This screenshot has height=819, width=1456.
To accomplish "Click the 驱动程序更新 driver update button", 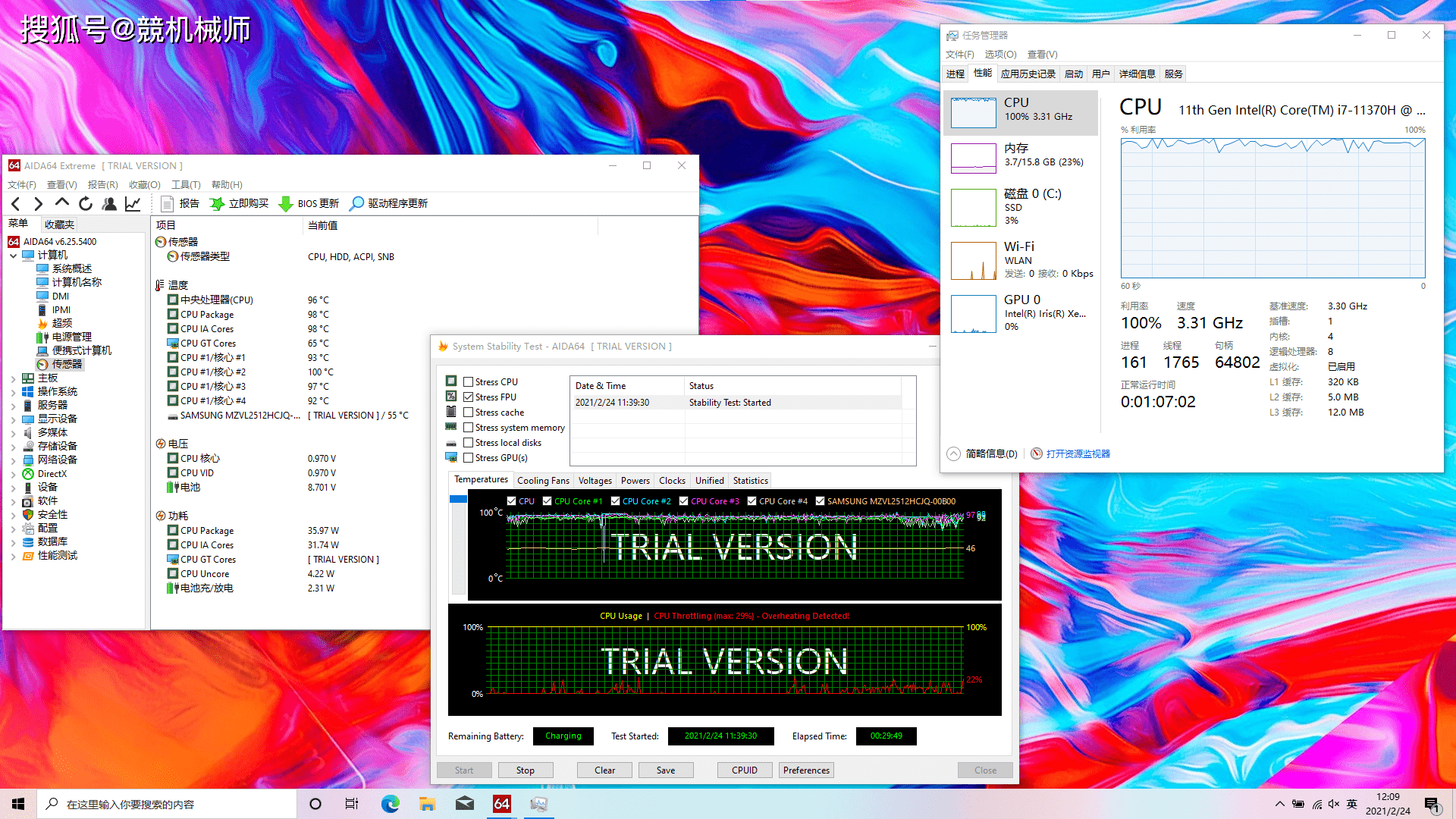I will tap(388, 203).
